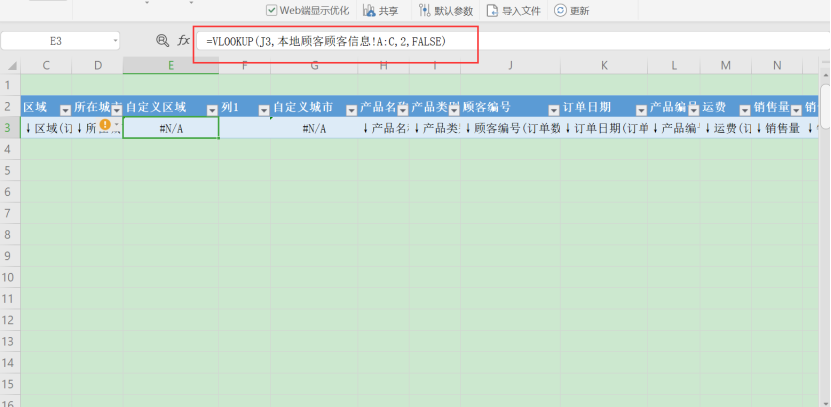The width and height of the screenshot is (831, 407).
Task: Select row 3 header
Action: [10, 128]
